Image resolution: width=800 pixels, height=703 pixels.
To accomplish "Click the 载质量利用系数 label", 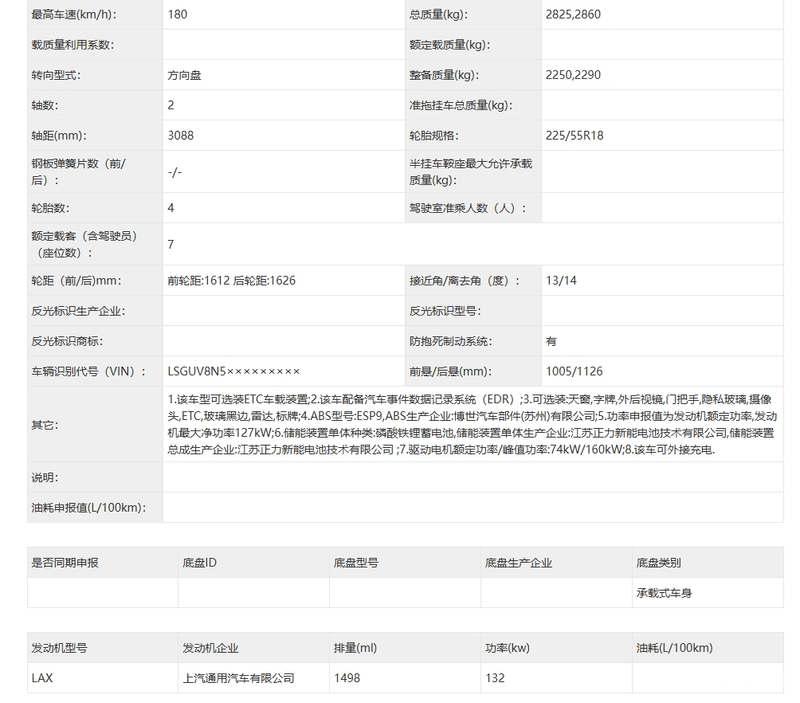I will click(72, 44).
